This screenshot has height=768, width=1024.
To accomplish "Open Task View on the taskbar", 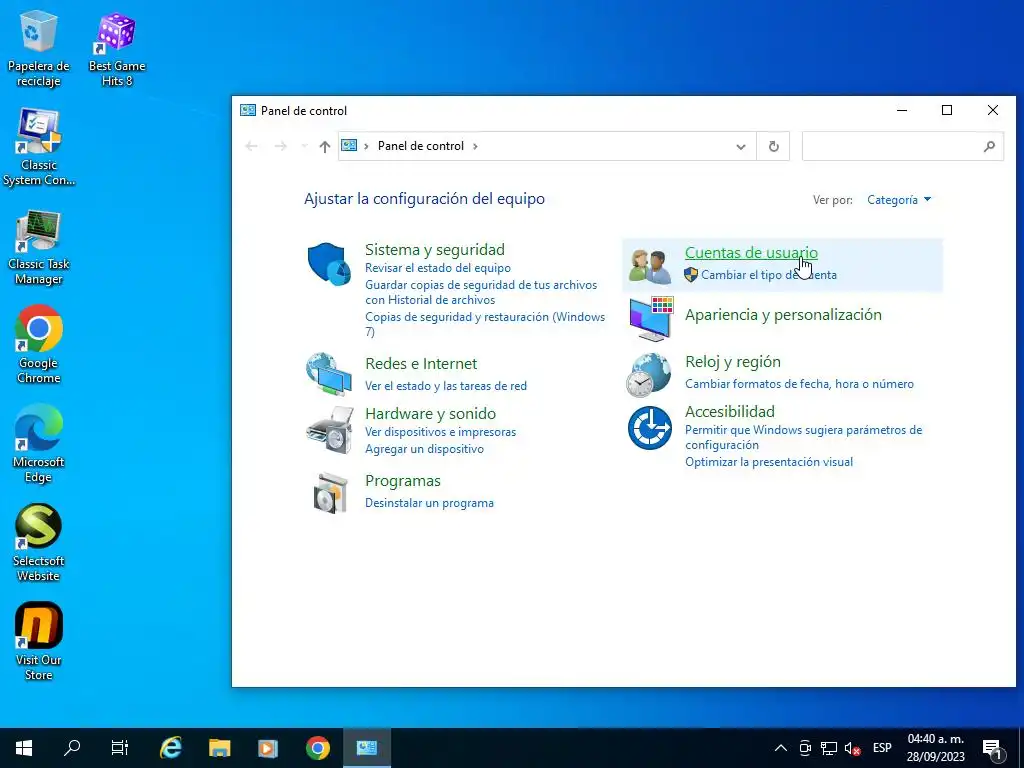I will point(120,748).
